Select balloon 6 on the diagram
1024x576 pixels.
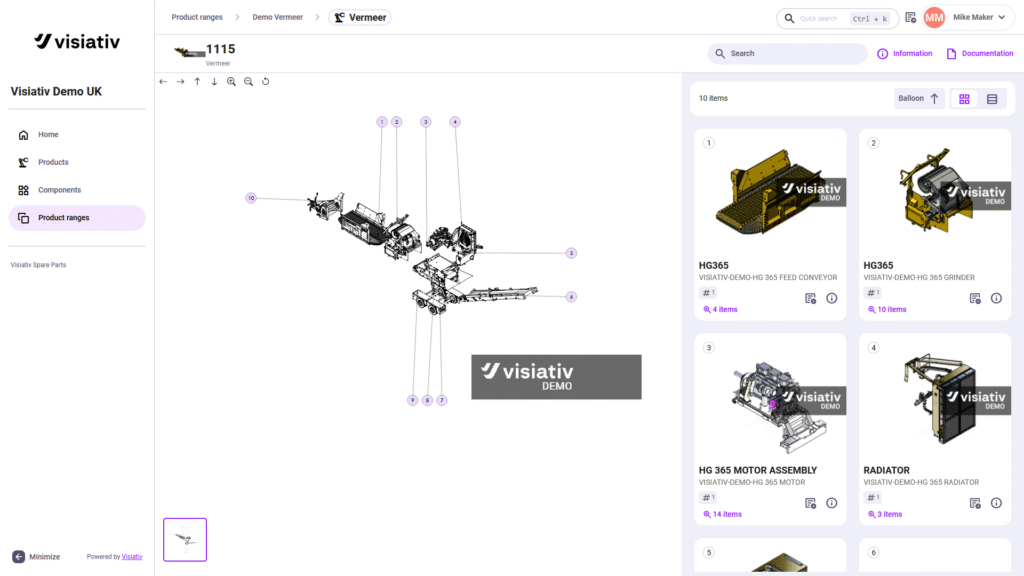pos(571,297)
